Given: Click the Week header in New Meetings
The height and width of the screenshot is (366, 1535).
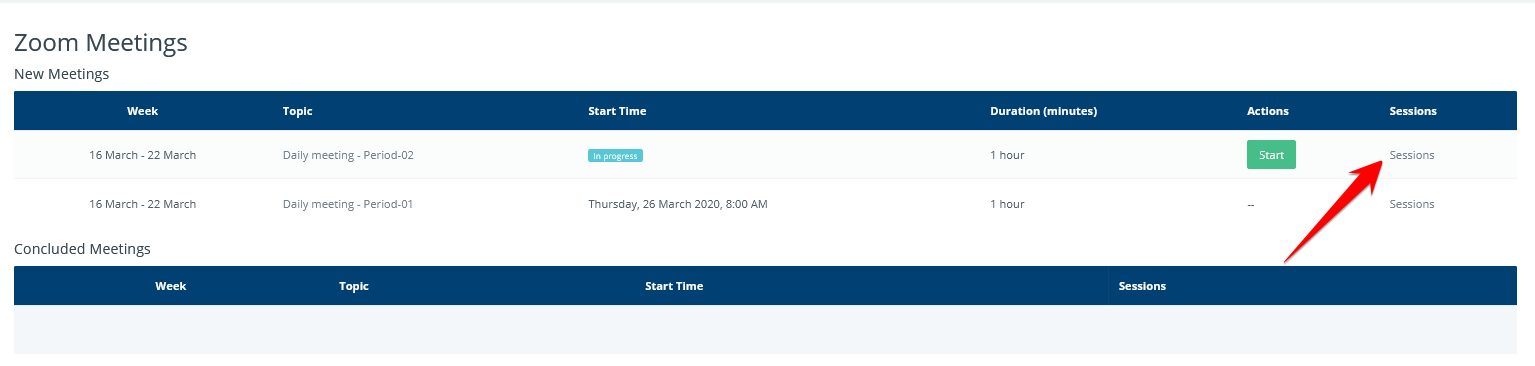Looking at the screenshot, I should [143, 111].
